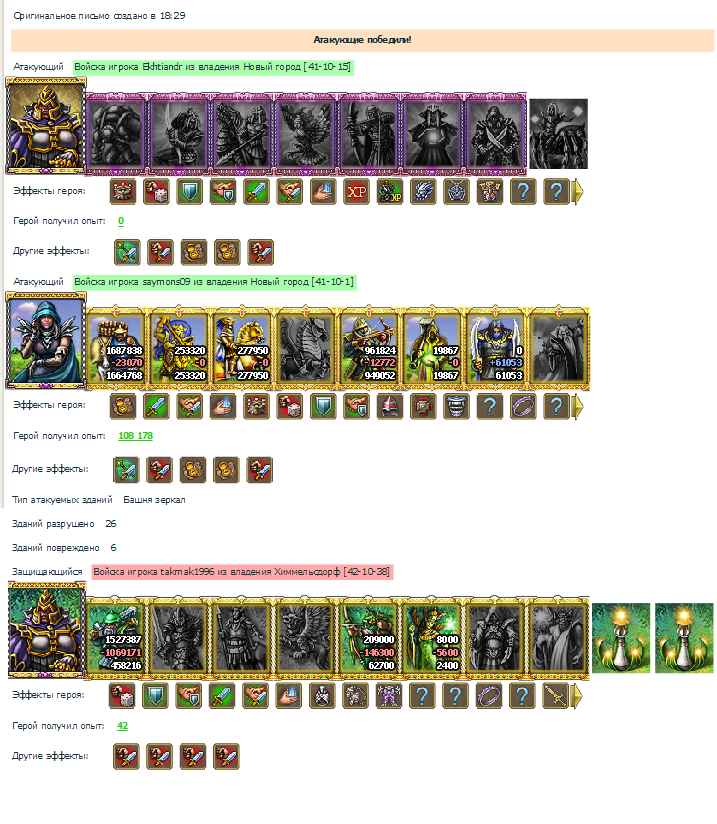
Task: Click the red XP hero effect icon
Action: tap(356, 191)
